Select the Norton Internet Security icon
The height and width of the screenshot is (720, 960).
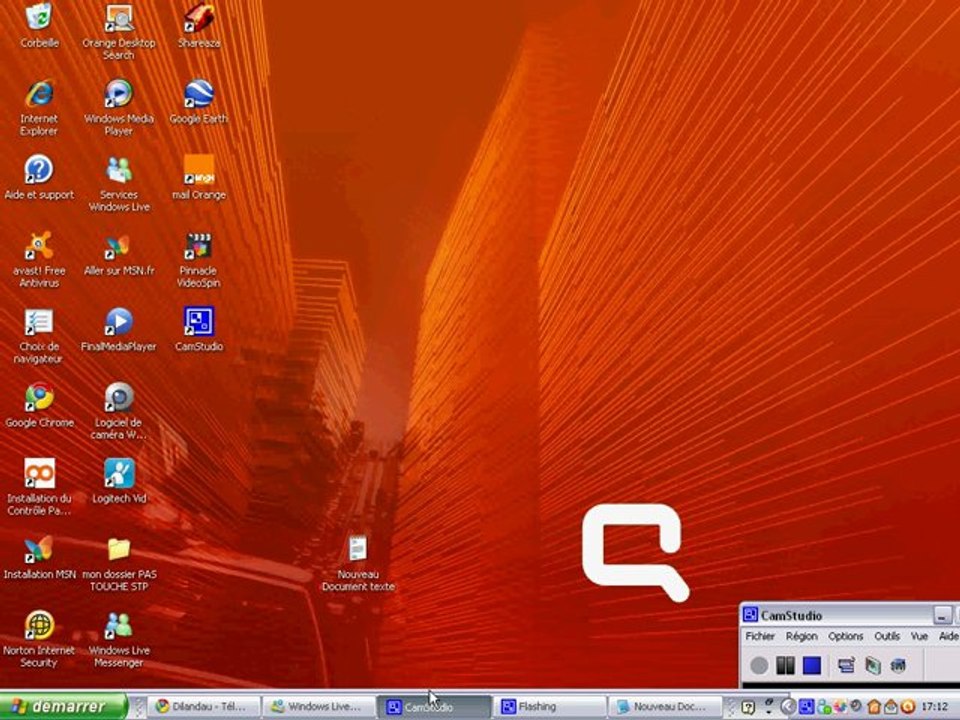pyautogui.click(x=39, y=638)
